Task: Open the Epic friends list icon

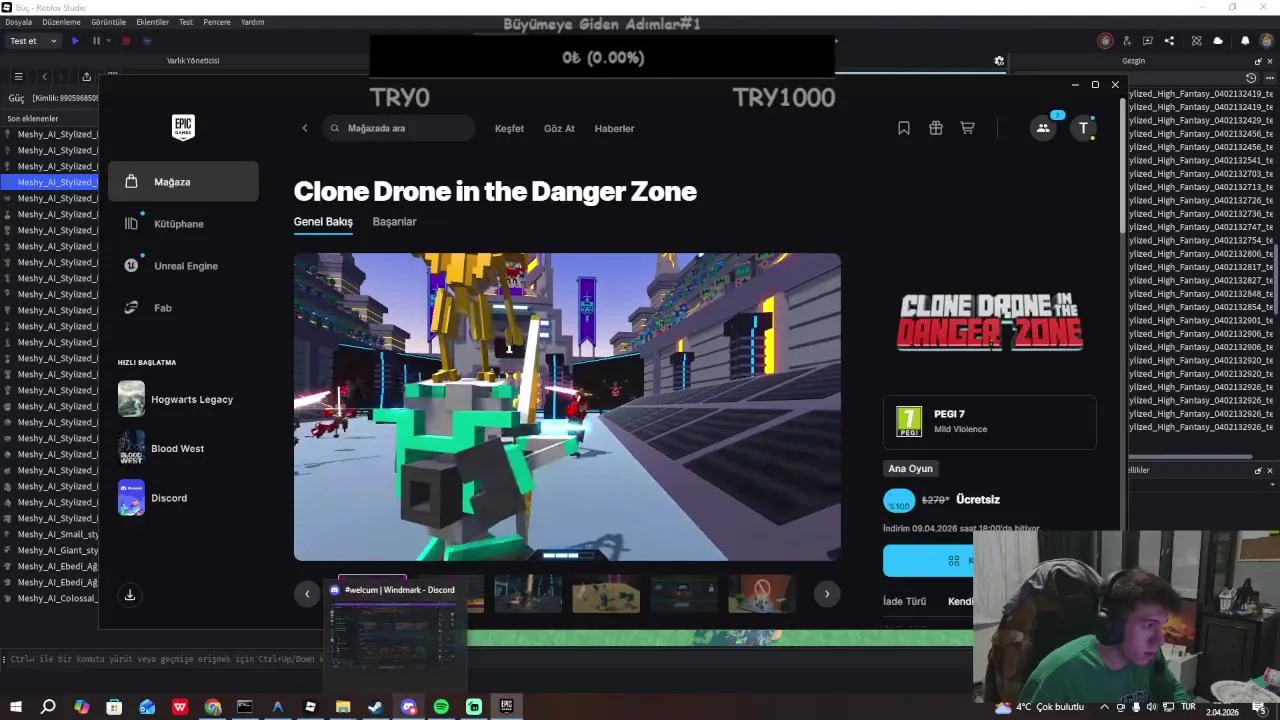Action: pyautogui.click(x=1043, y=128)
